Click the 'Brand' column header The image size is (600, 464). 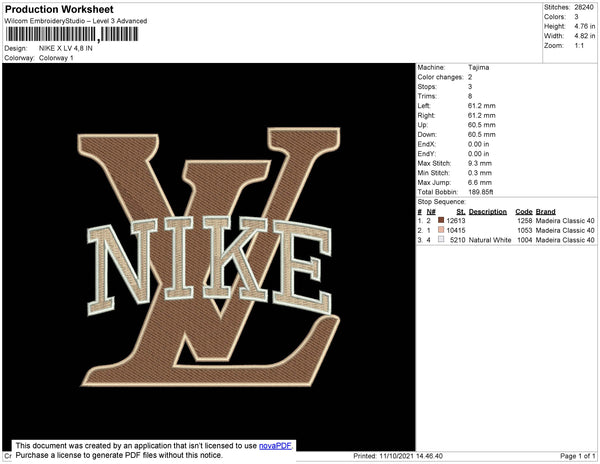point(545,212)
